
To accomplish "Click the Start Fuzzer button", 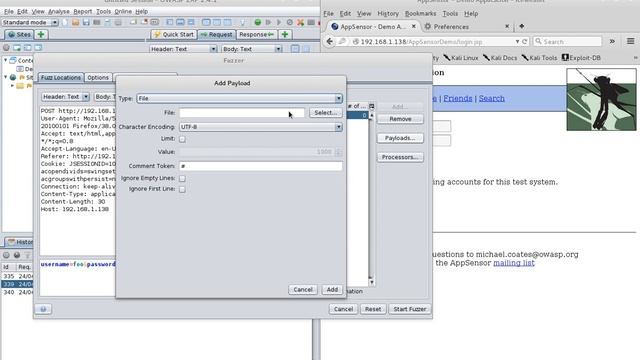I will (409, 309).
